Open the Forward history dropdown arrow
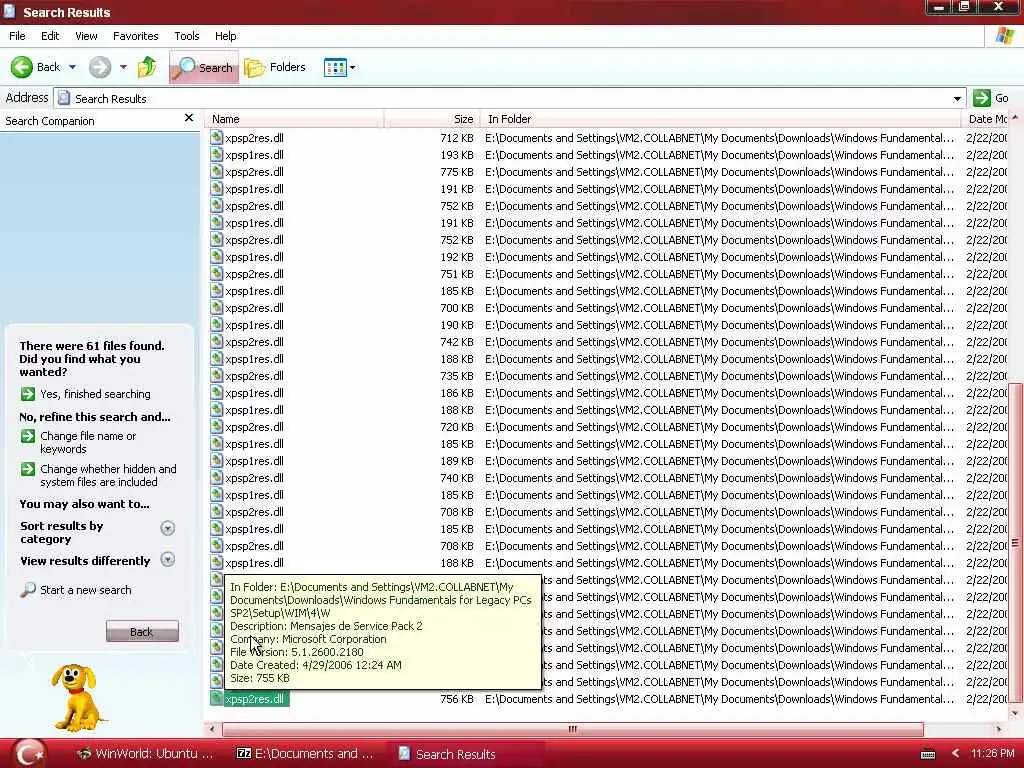This screenshot has height=768, width=1024. click(x=123, y=67)
